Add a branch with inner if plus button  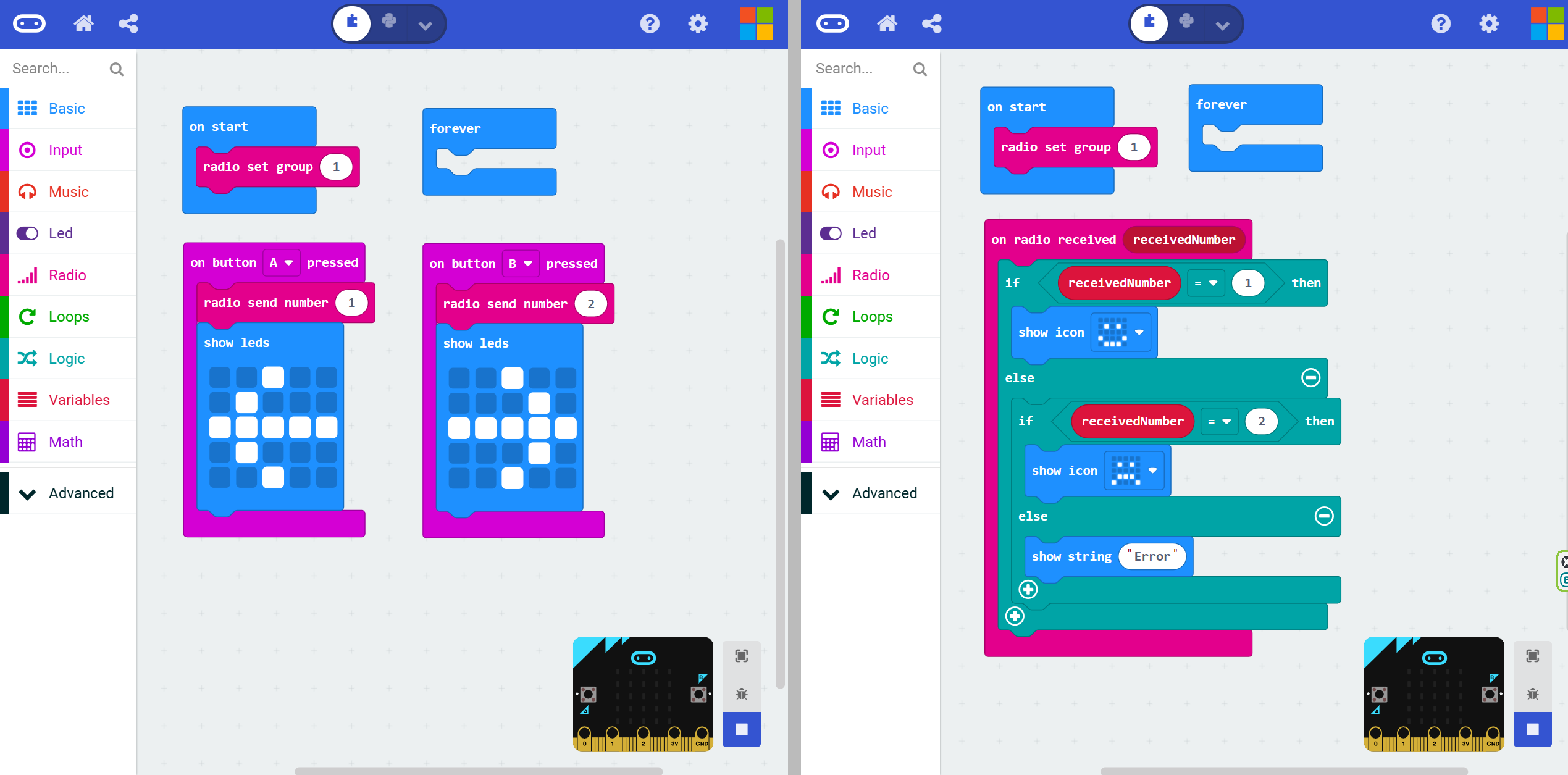(x=1028, y=590)
